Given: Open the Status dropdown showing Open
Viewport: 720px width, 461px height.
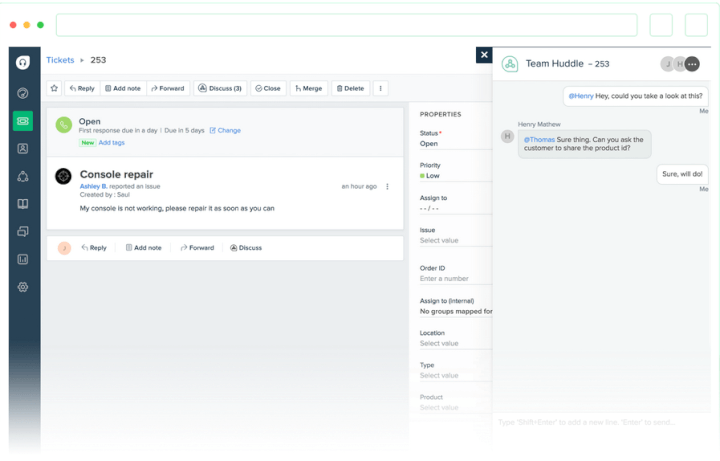Looking at the screenshot, I should point(456,144).
